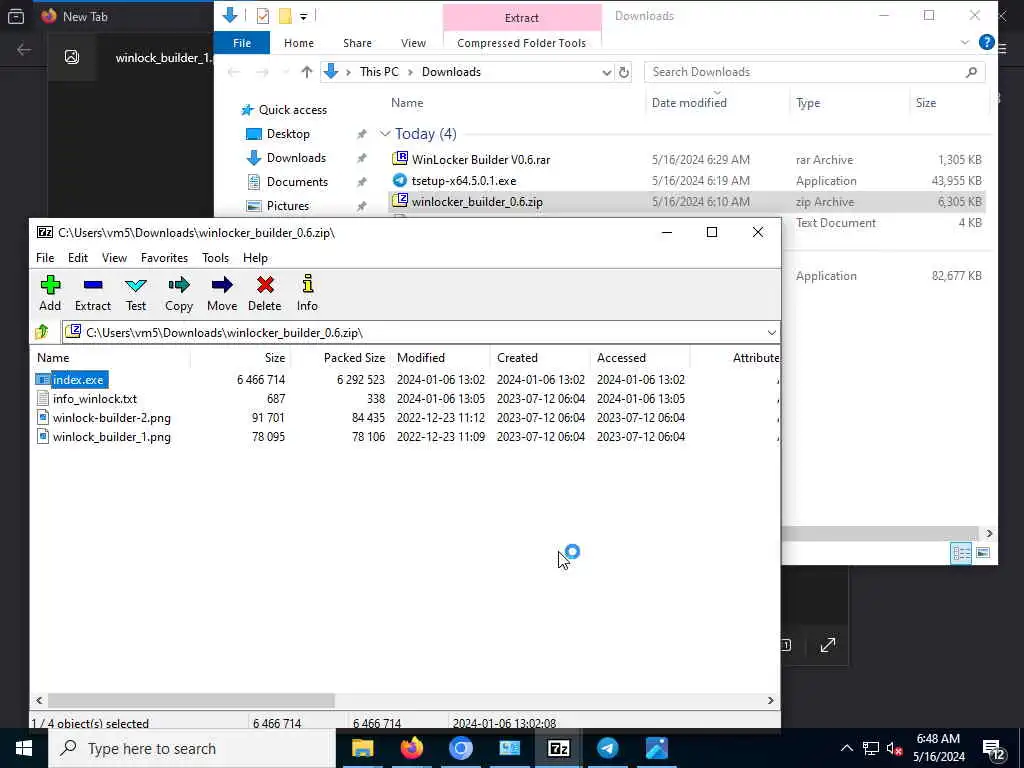The width and height of the screenshot is (1024, 768).
Task: Collapse the Today (4) group
Action: coord(385,134)
